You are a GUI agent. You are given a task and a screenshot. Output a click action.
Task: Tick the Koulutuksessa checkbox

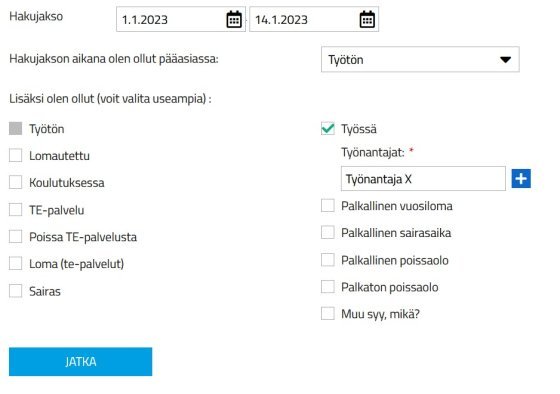15,182
